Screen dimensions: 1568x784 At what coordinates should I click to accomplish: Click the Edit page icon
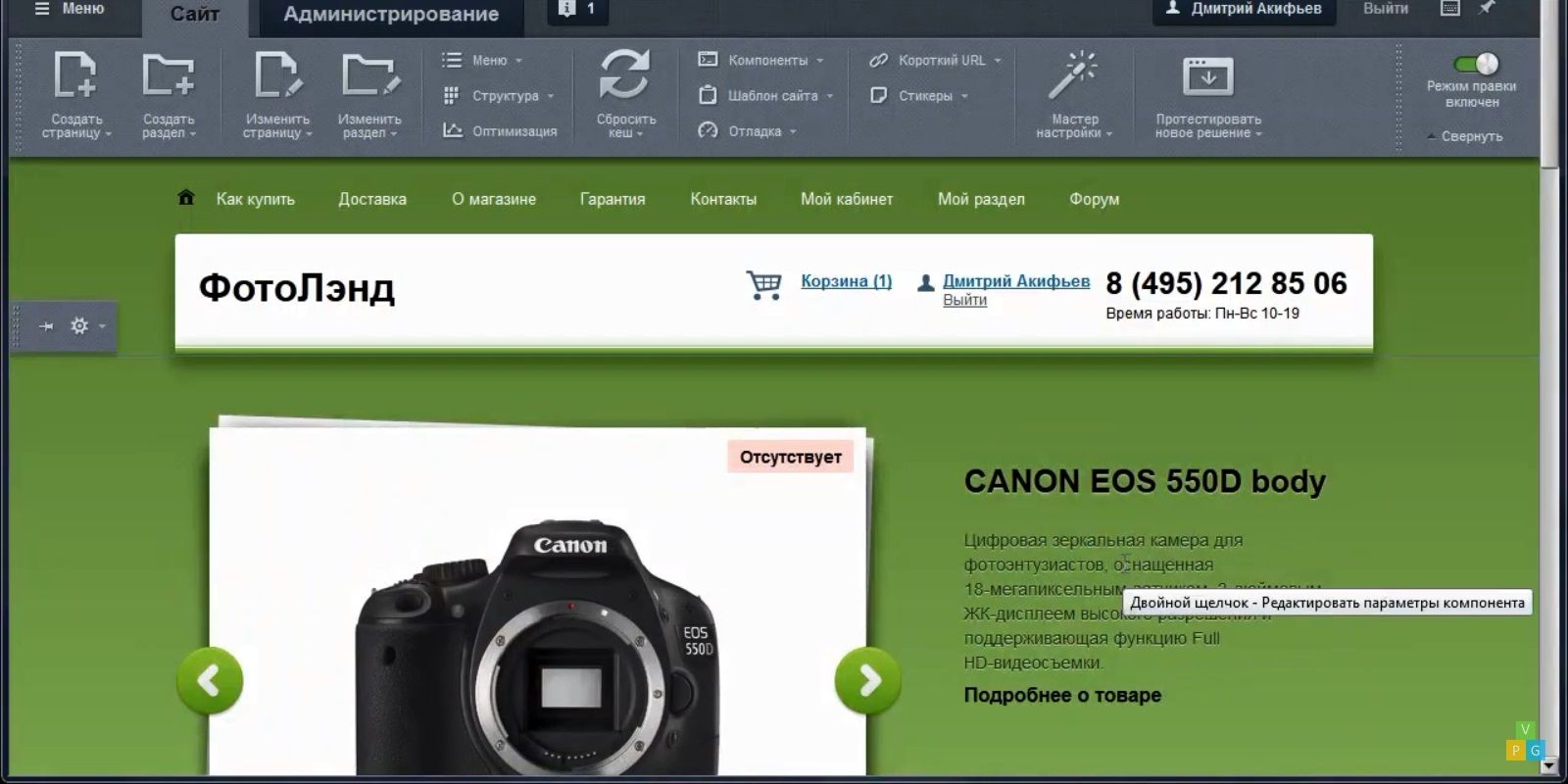pos(277,75)
